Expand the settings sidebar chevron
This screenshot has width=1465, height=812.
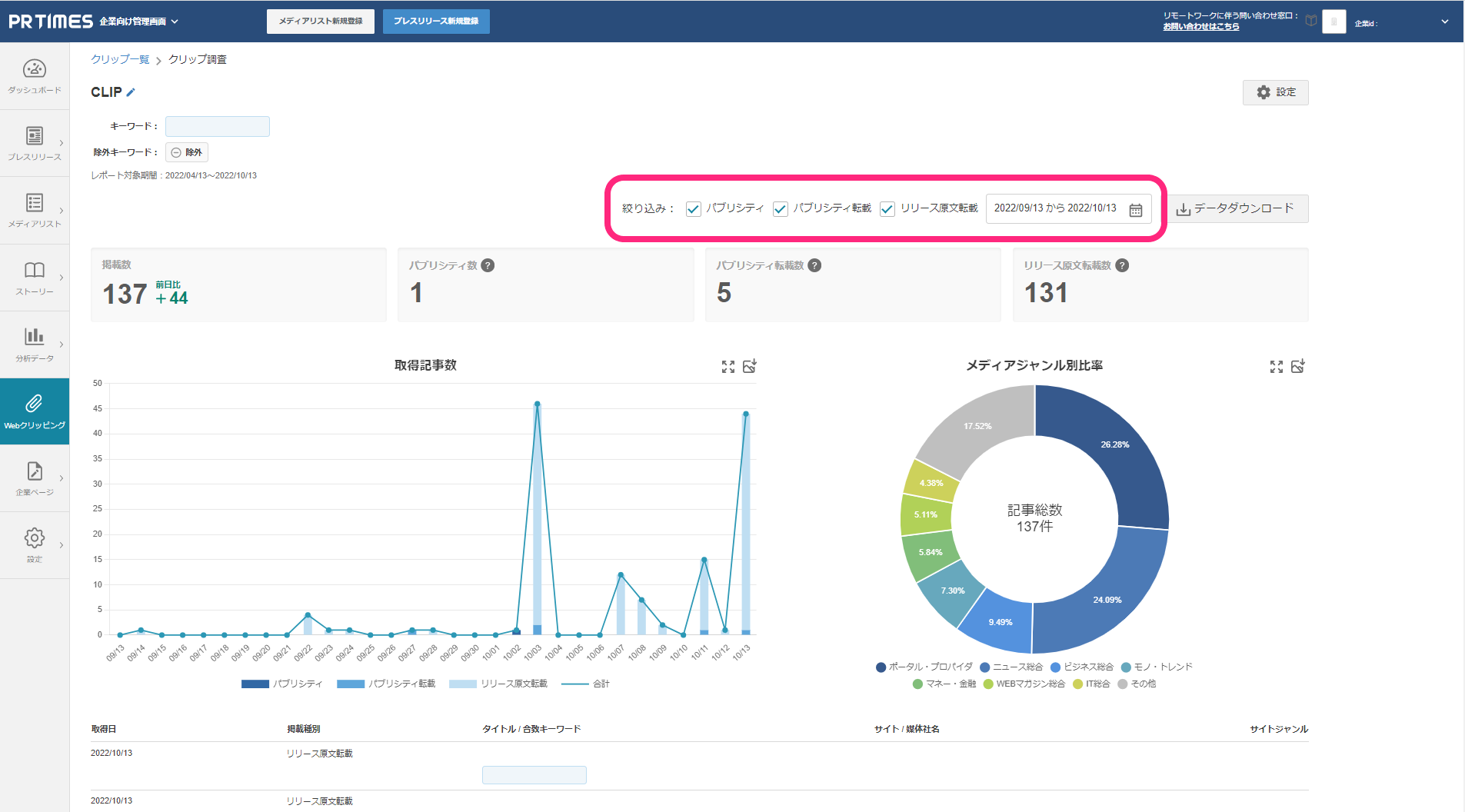62,545
